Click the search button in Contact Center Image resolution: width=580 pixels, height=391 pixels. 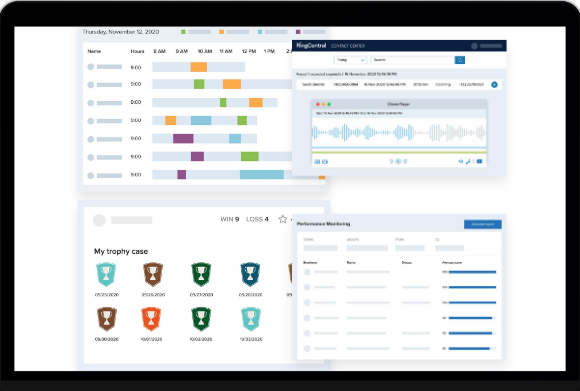pos(459,60)
